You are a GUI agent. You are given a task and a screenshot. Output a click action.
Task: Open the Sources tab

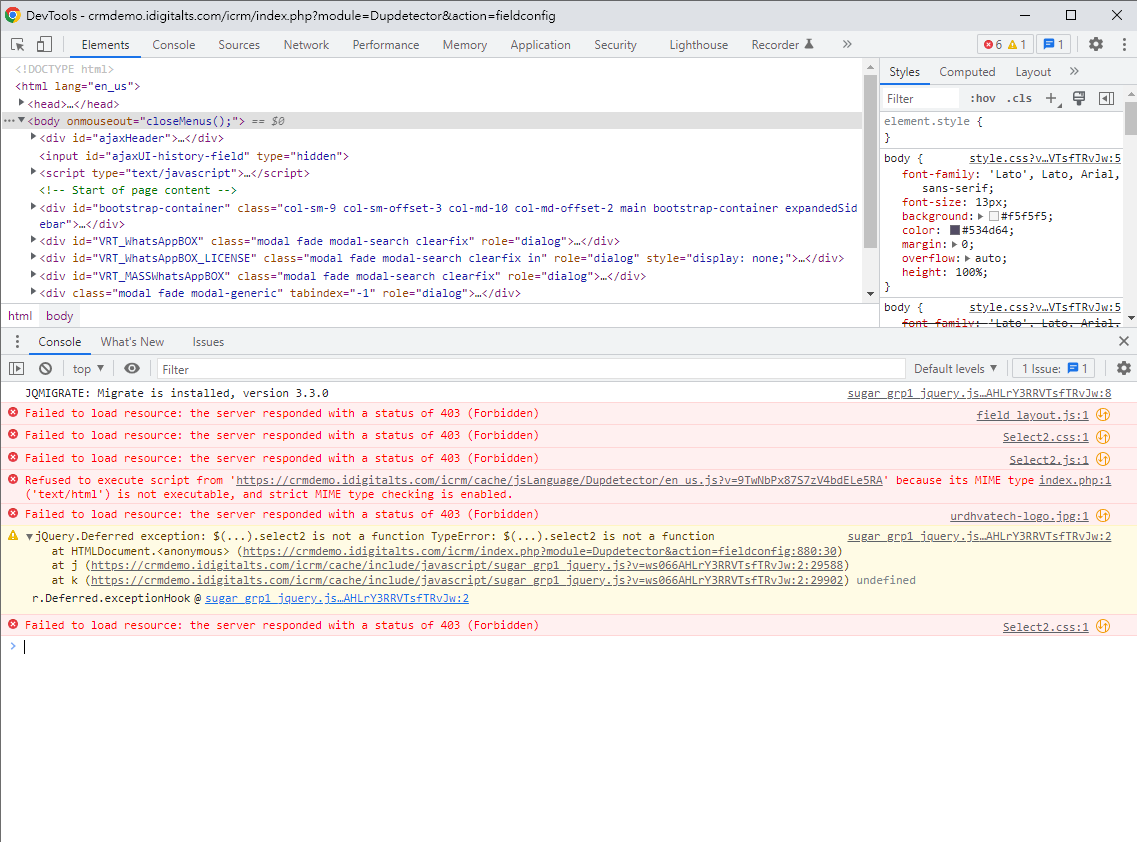[239, 45]
